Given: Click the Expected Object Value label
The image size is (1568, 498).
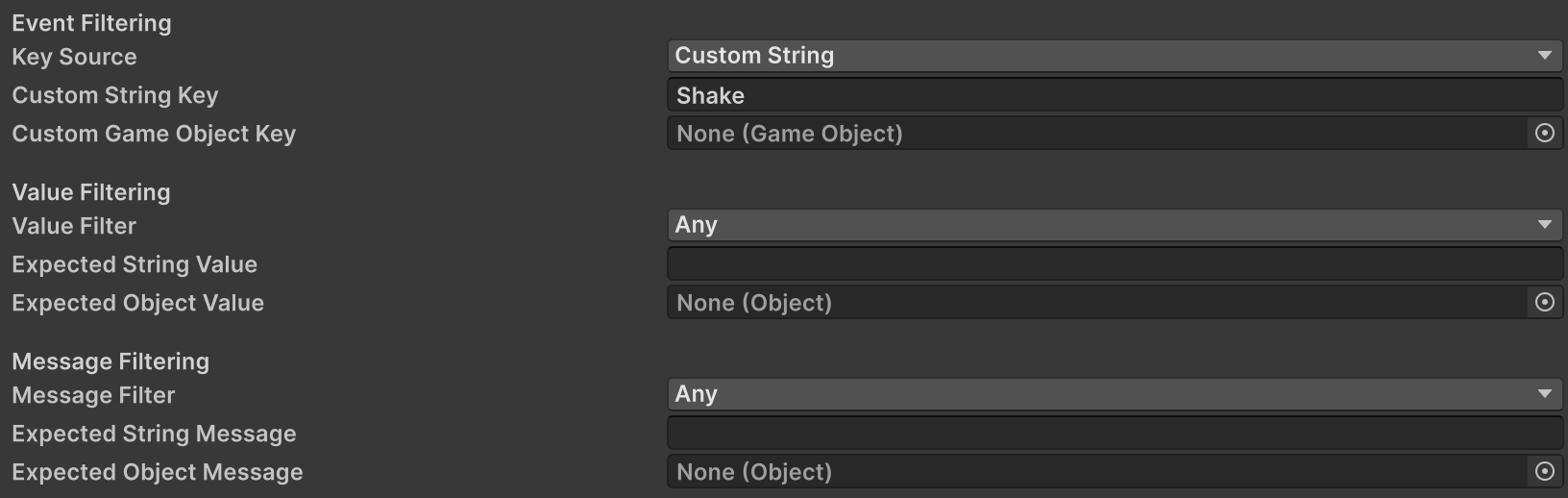Looking at the screenshot, I should (x=137, y=303).
